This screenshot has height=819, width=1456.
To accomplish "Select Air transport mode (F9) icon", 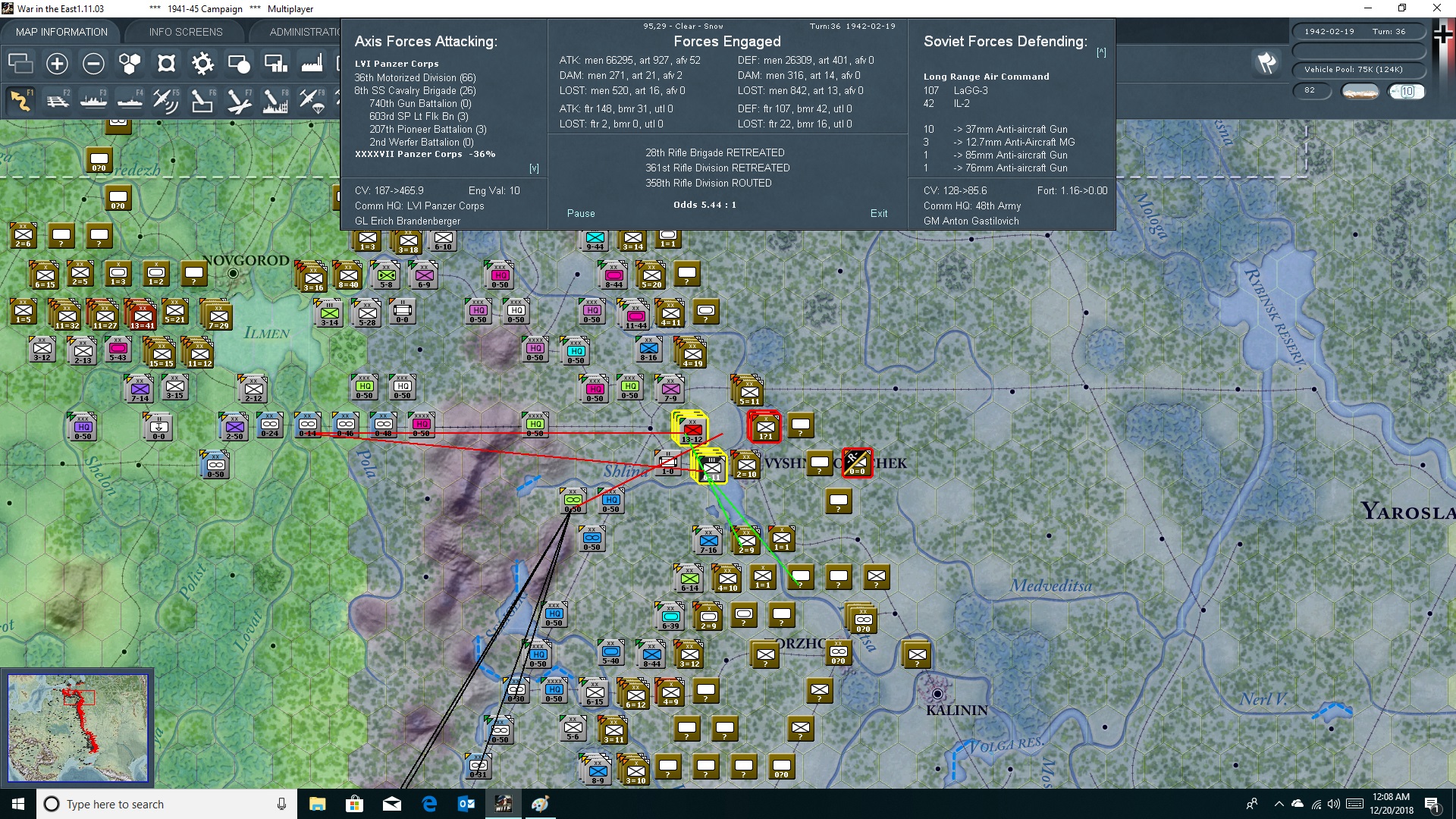I will [x=312, y=100].
